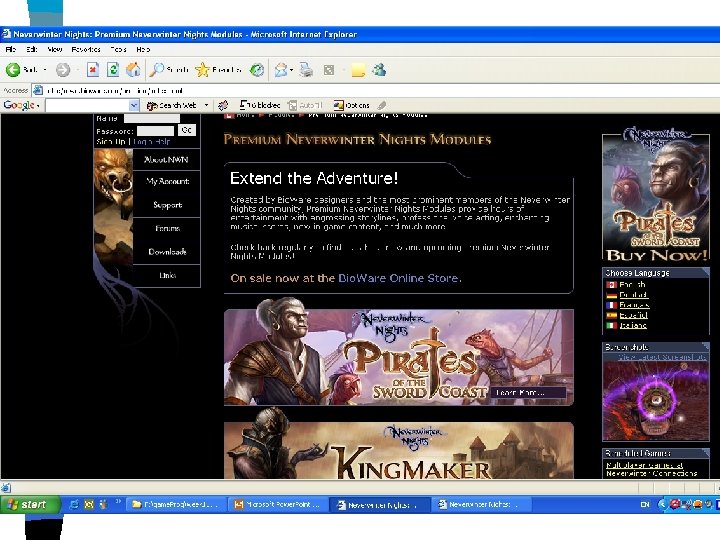Click the BioWare Online Store link
Viewport: 720px width, 540px height.
[x=398, y=278]
